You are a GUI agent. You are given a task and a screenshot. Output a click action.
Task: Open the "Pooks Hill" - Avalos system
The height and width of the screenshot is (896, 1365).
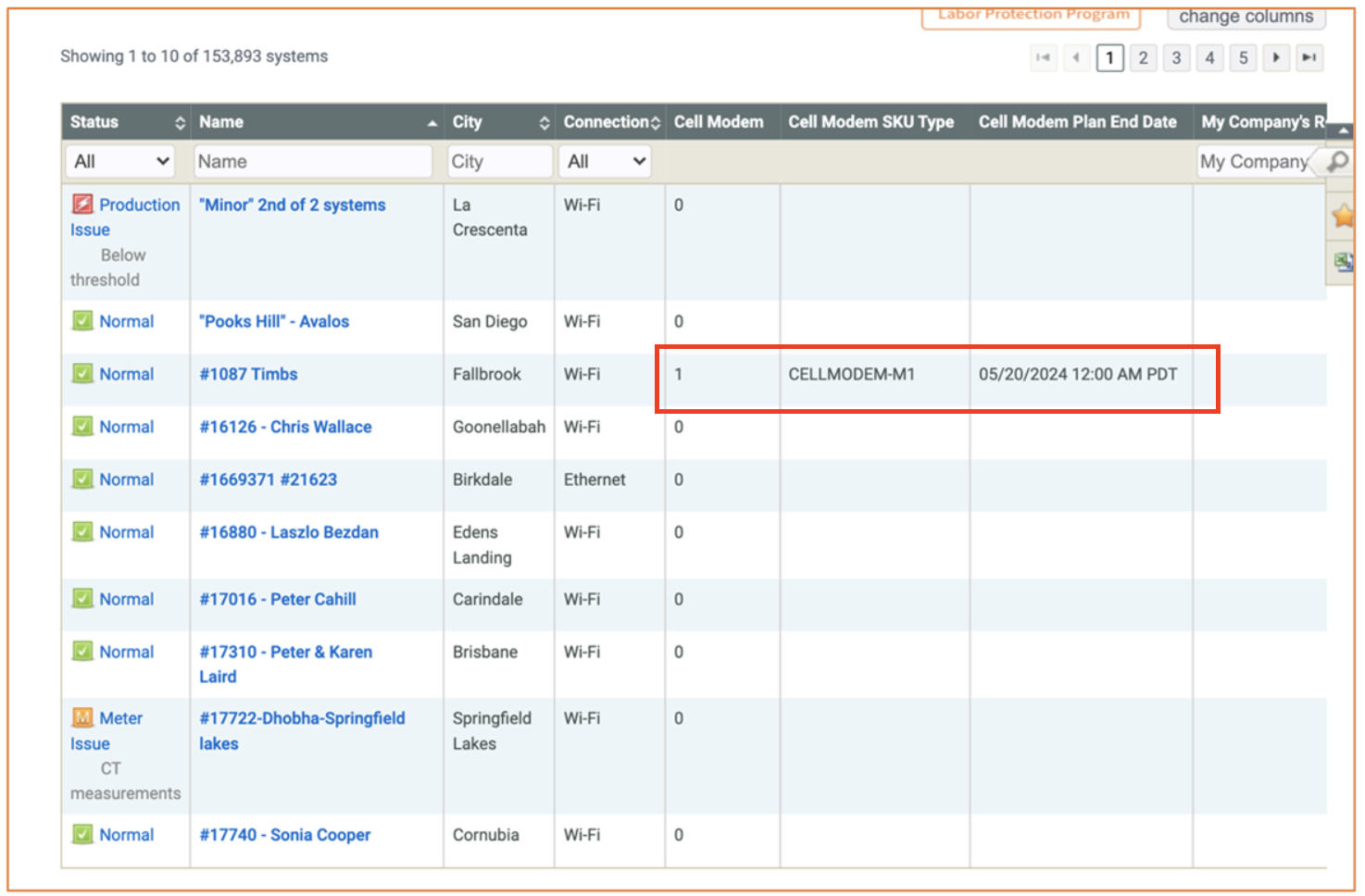274,321
